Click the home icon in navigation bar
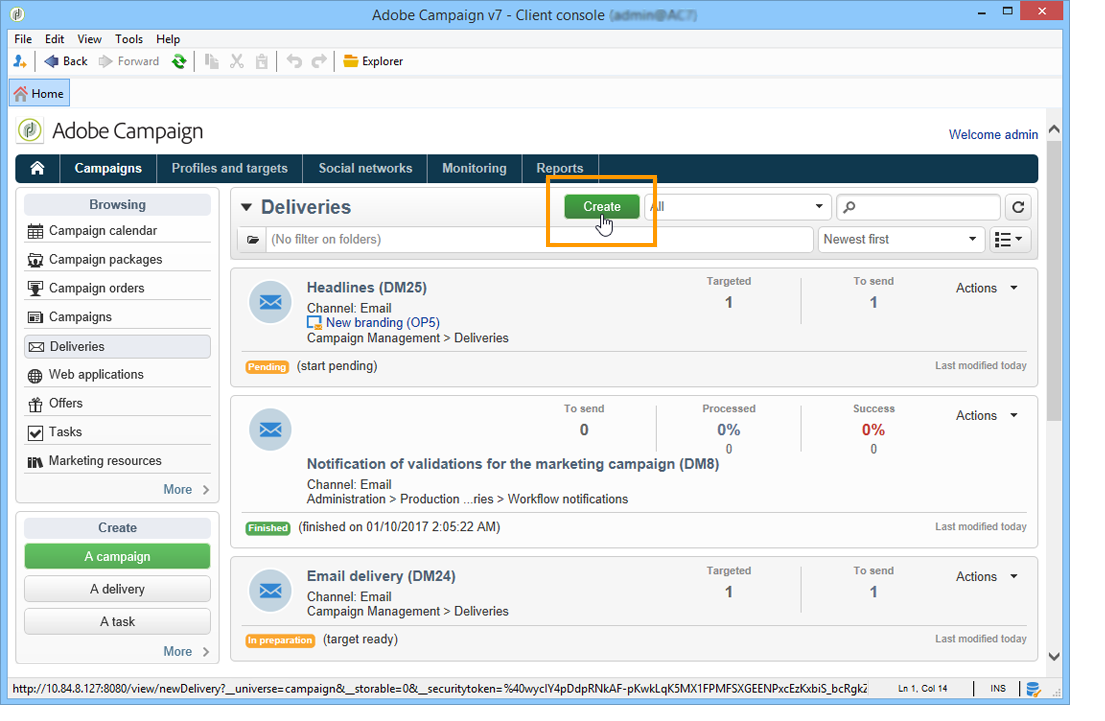 37,168
